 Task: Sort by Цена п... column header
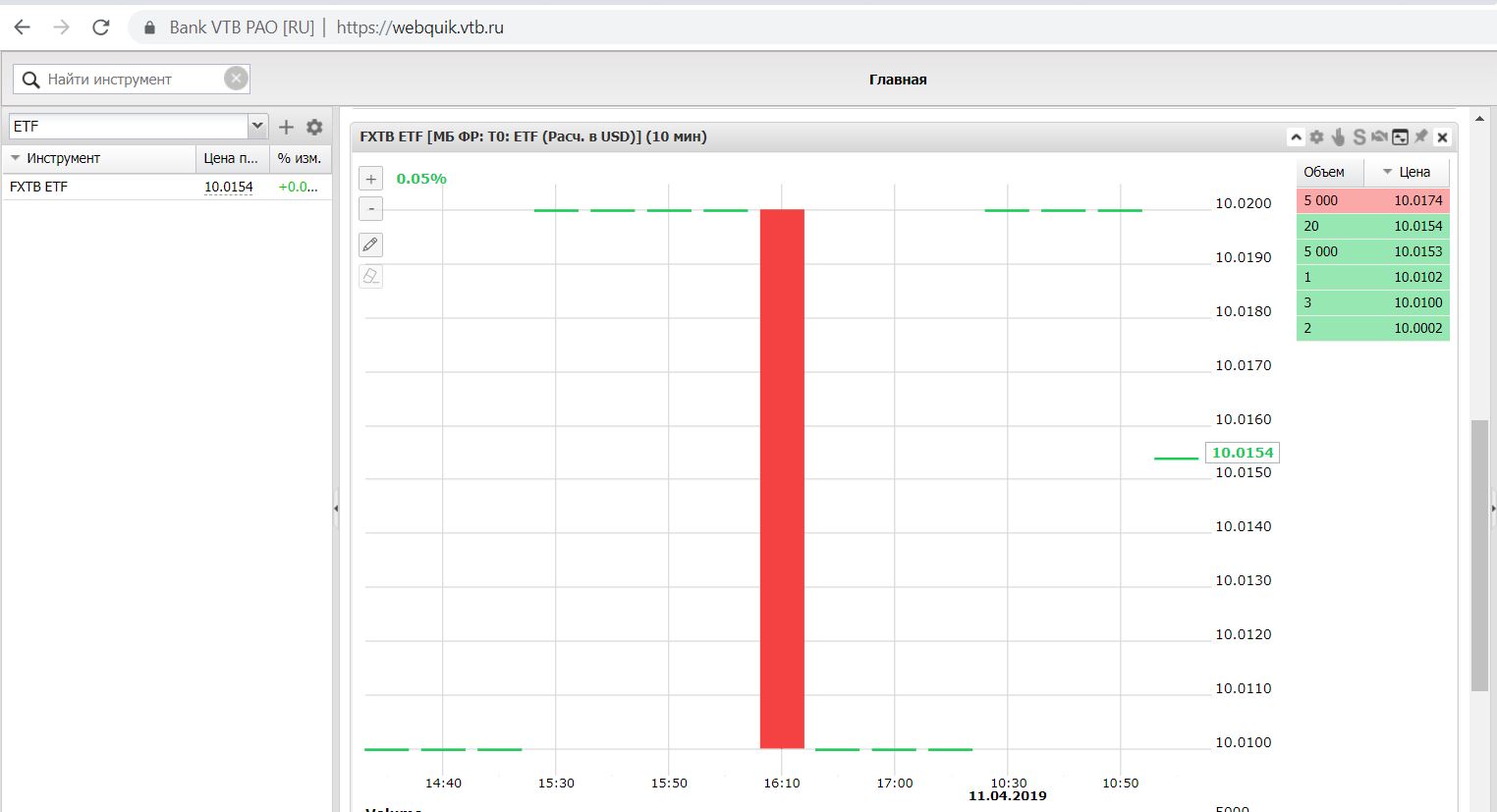coord(232,158)
